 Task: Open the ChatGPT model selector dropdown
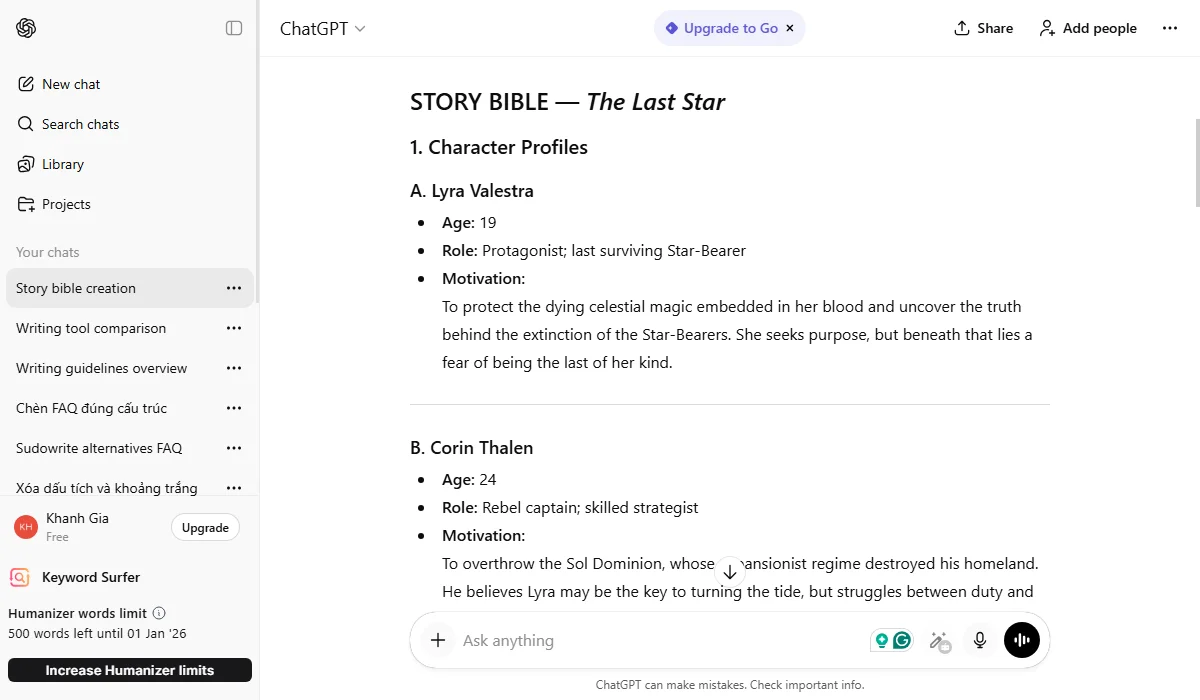click(x=322, y=29)
